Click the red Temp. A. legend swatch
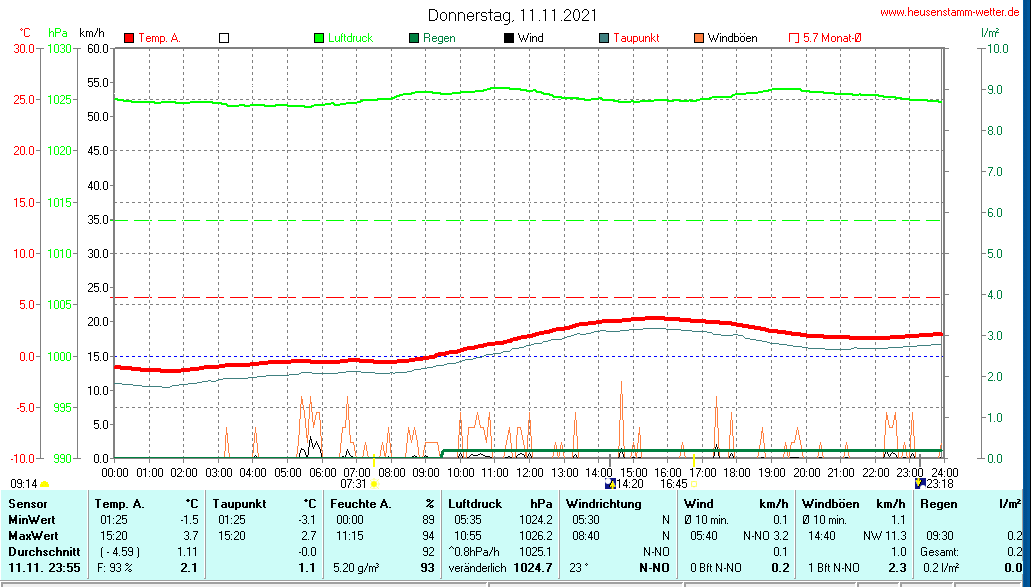 click(x=129, y=38)
